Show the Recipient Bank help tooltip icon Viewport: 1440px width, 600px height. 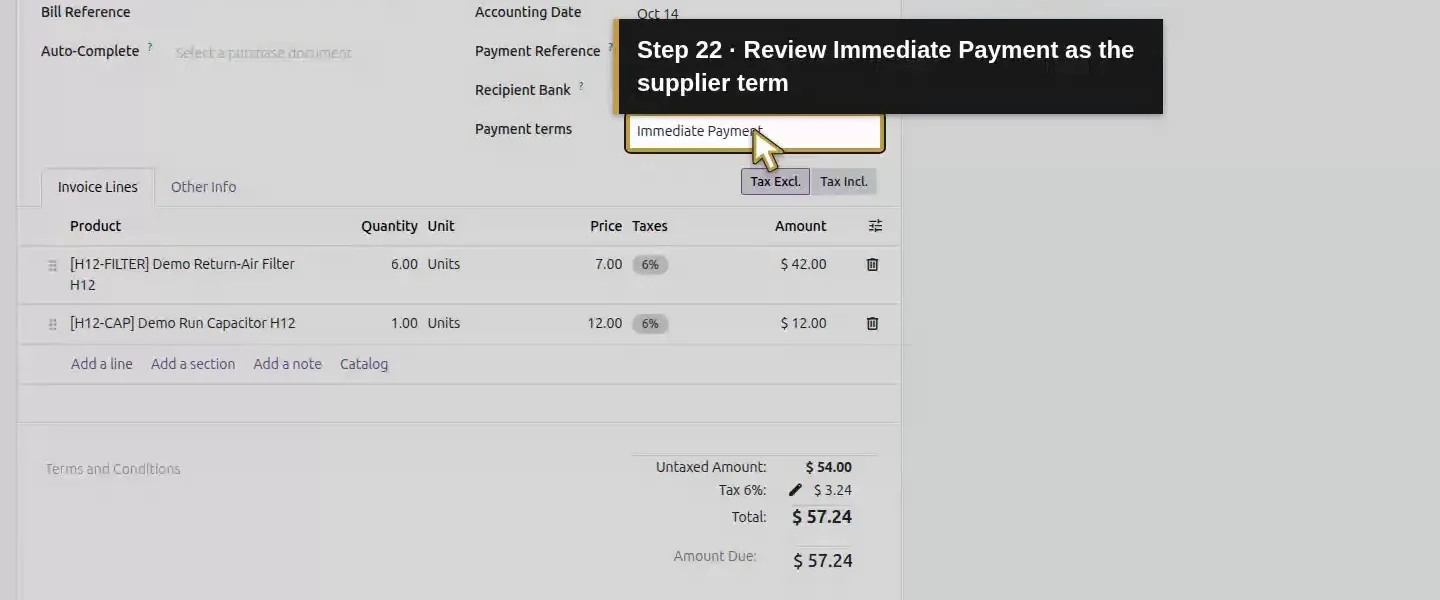pyautogui.click(x=581, y=86)
